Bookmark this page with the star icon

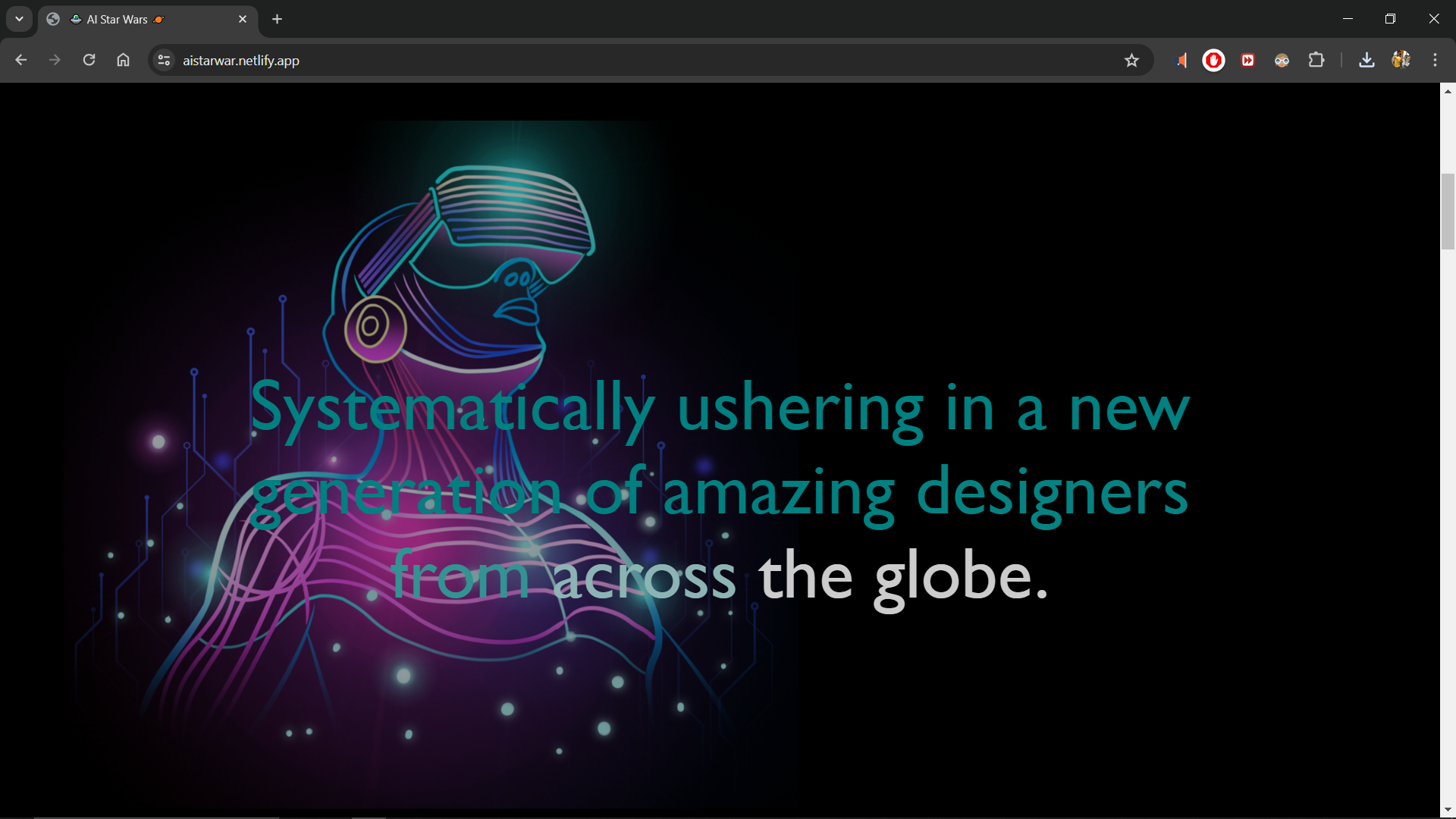click(x=1131, y=60)
